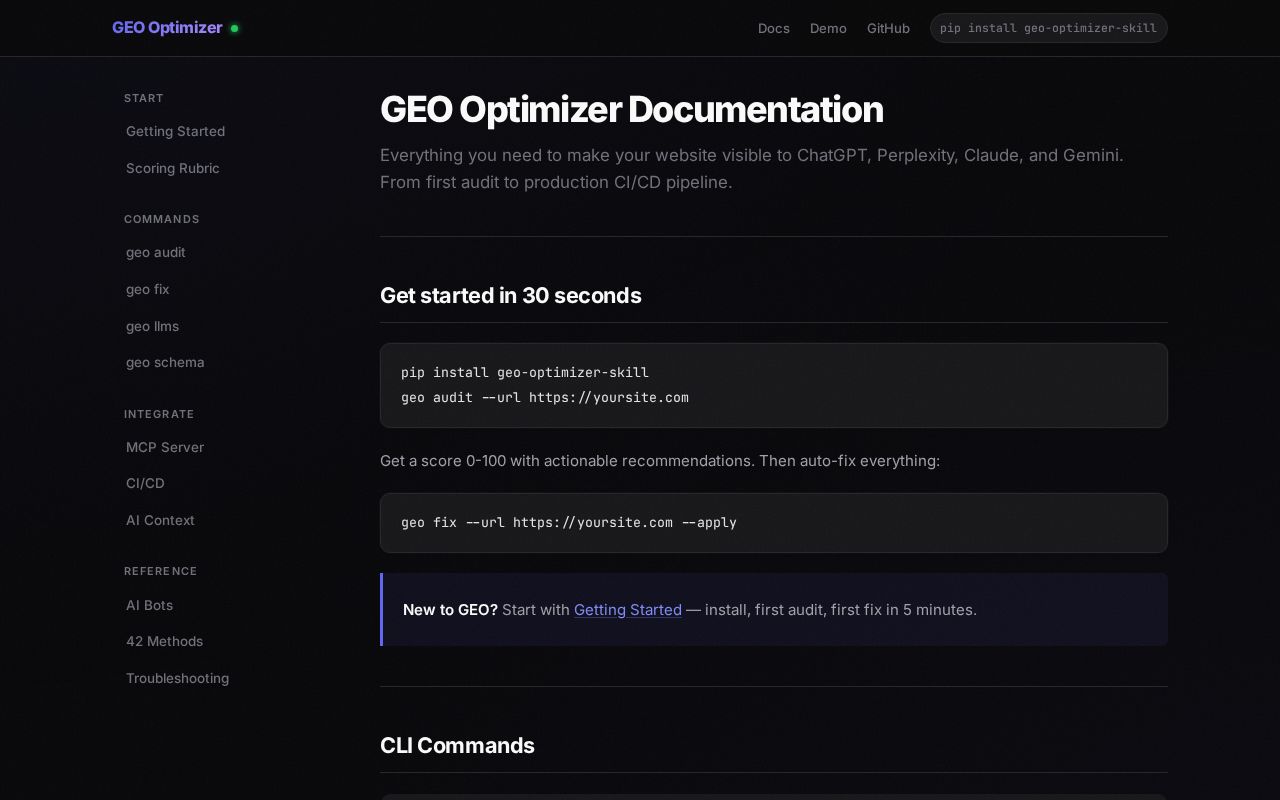Screen dimensions: 1280x800
Task: Click the 'New to GEO?' bold callout text
Action: pyautogui.click(x=450, y=609)
